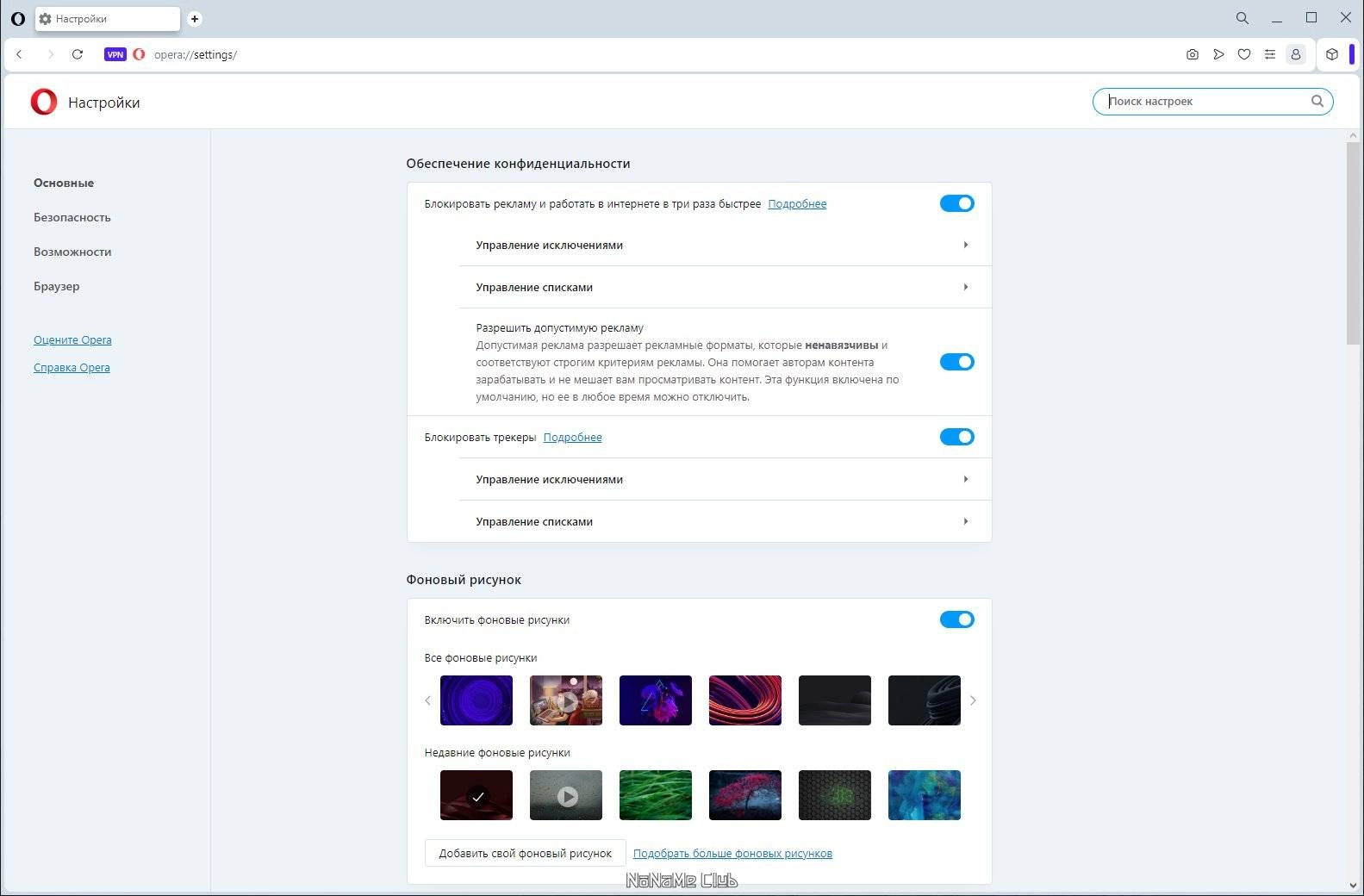
Task: Open Подробнее link about tracker blocking
Action: [572, 438]
